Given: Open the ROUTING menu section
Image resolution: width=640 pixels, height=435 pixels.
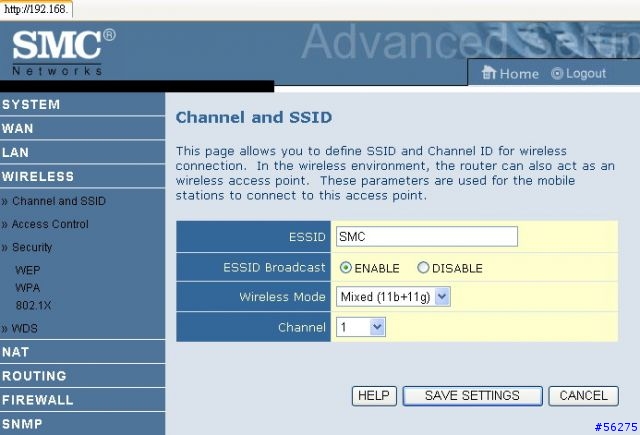Looking at the screenshot, I should pyautogui.click(x=82, y=376).
